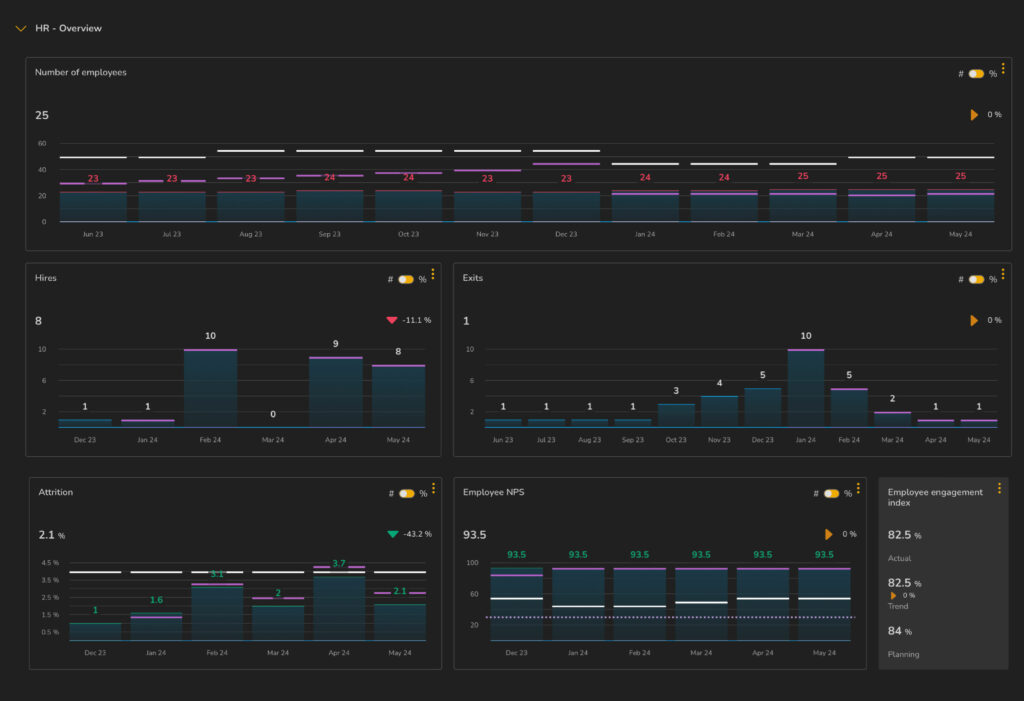Open the Exits card options menu
Image resolution: width=1024 pixels, height=701 pixels.
(x=1003, y=276)
